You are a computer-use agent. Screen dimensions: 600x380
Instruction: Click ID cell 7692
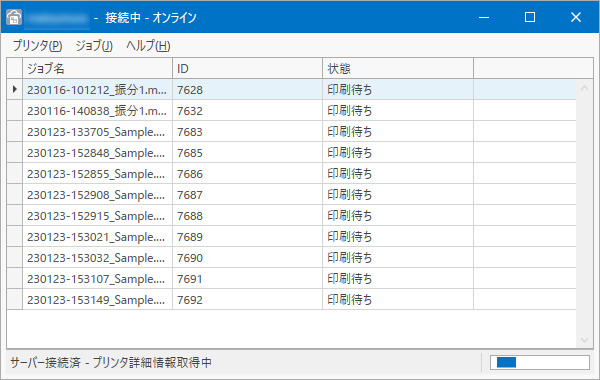pyautogui.click(x=248, y=300)
